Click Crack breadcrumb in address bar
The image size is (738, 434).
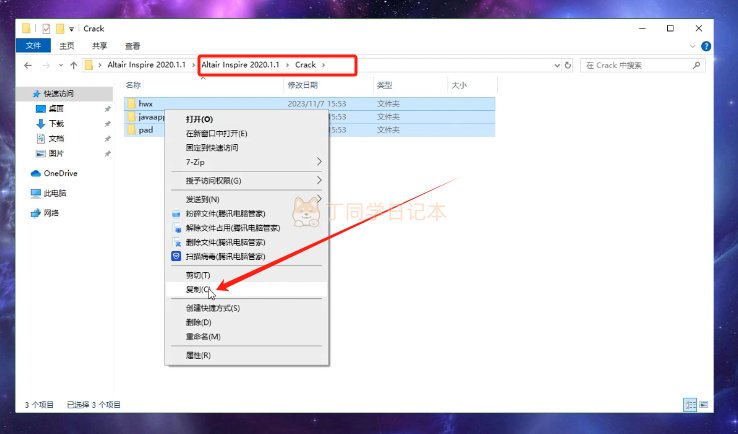[305, 65]
